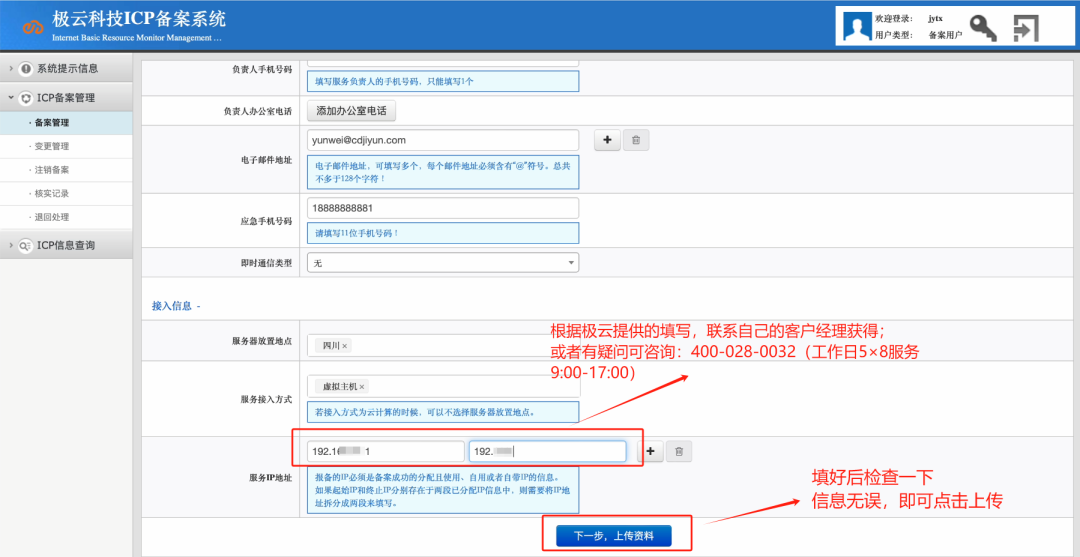Viewport: 1080px width, 557px height.
Task: Collapse the ICP备案管理 sidebar section
Action: (66, 98)
